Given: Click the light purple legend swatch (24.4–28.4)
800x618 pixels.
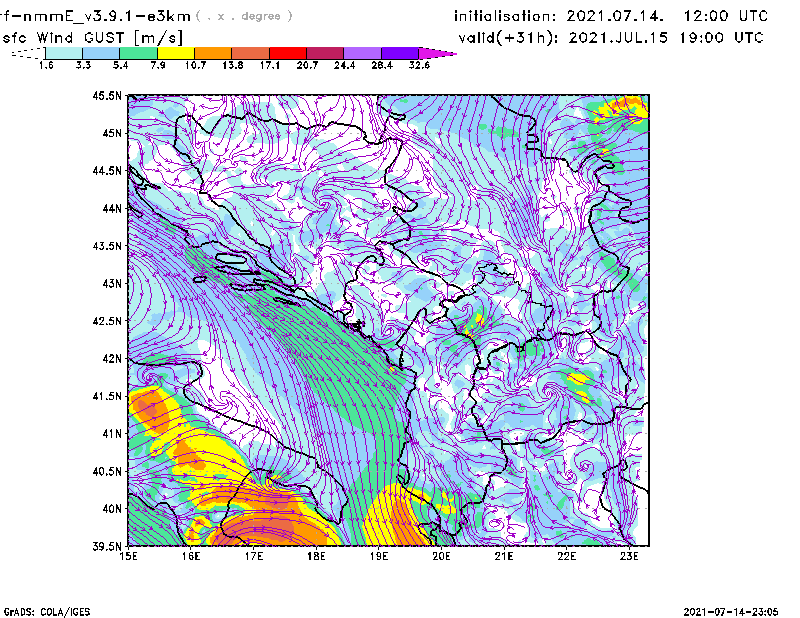Looking at the screenshot, I should coord(362,53).
